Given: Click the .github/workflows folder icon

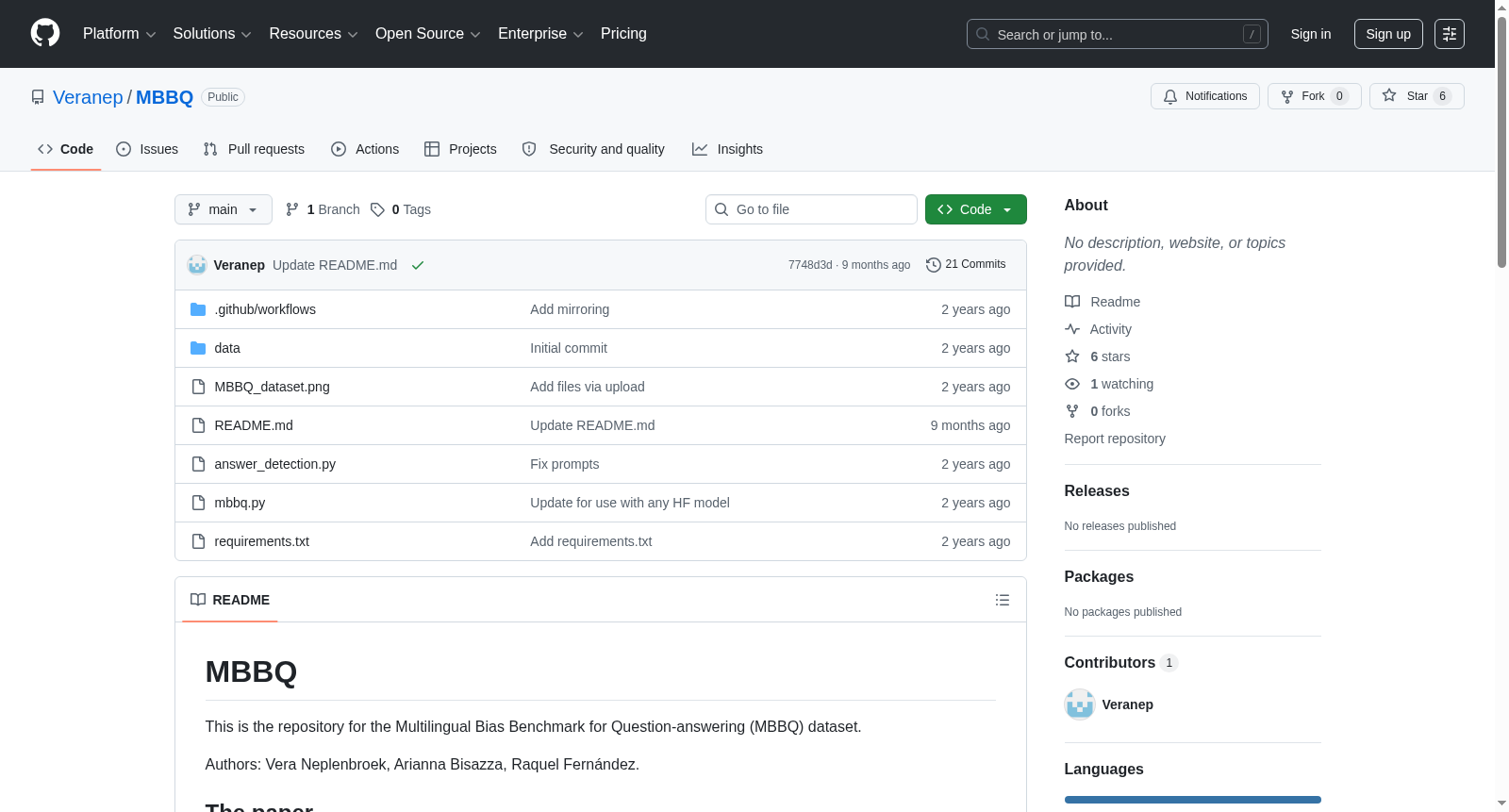Looking at the screenshot, I should point(198,309).
